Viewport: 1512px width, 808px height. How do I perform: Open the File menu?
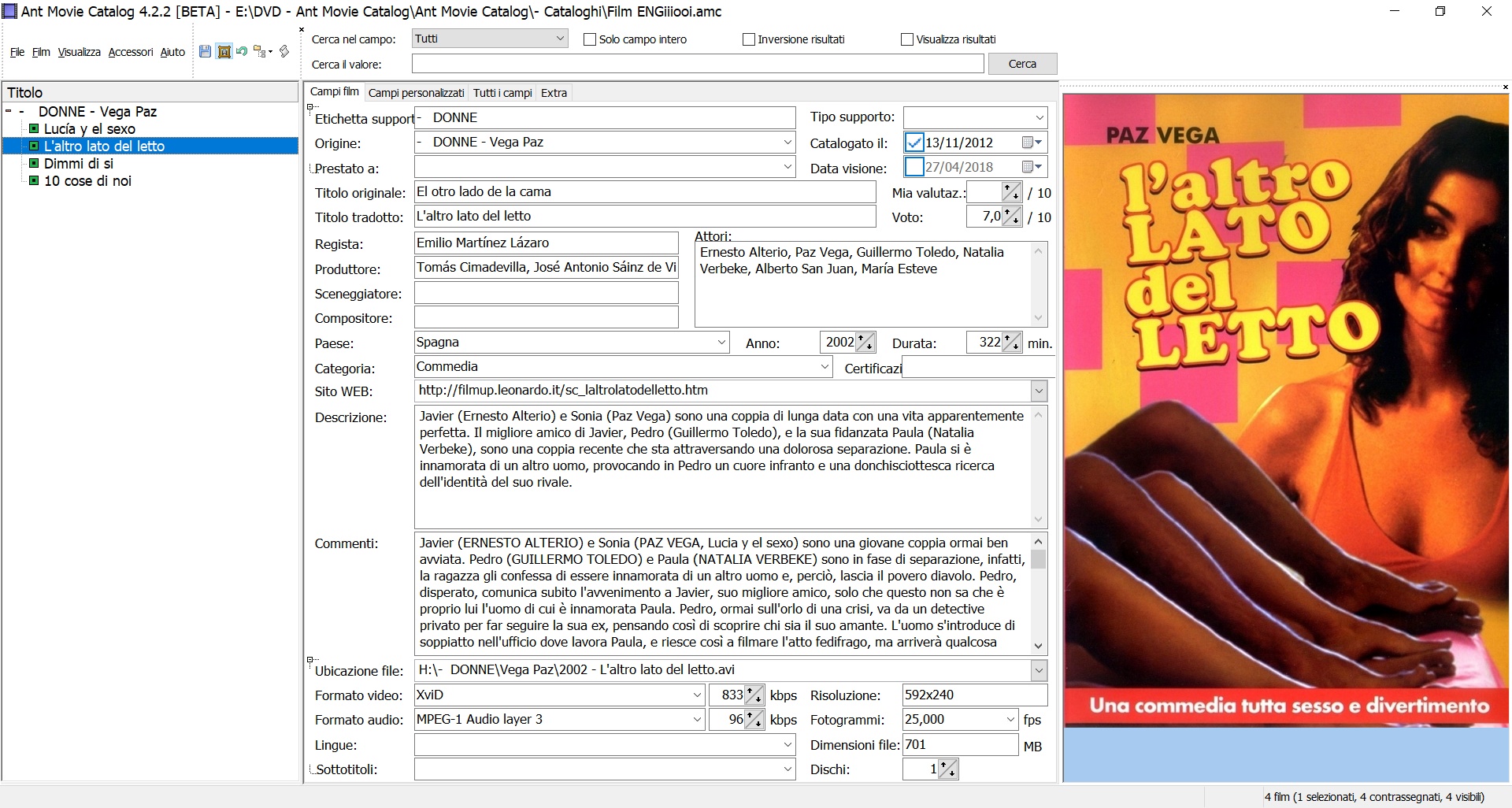point(17,52)
